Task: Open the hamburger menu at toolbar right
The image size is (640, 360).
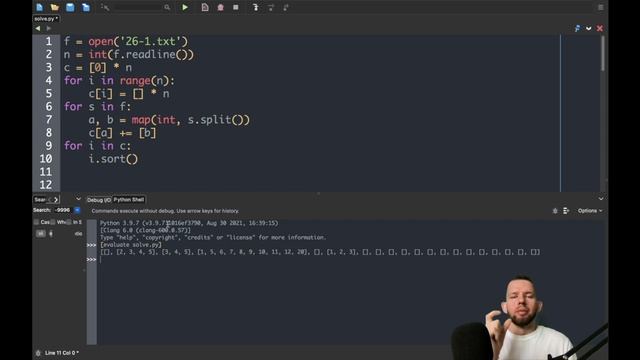Action: [x=600, y=7]
